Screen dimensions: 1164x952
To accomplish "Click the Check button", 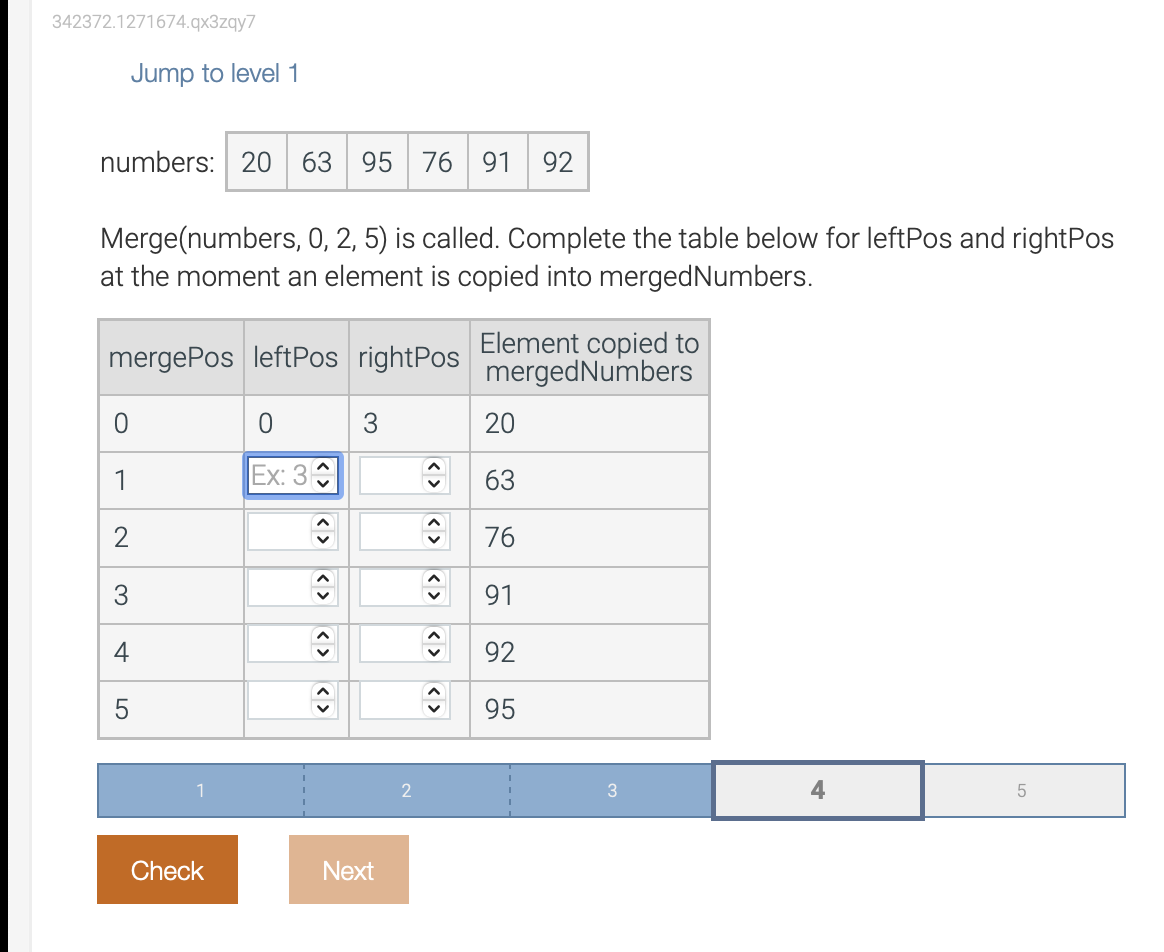I will coord(167,870).
